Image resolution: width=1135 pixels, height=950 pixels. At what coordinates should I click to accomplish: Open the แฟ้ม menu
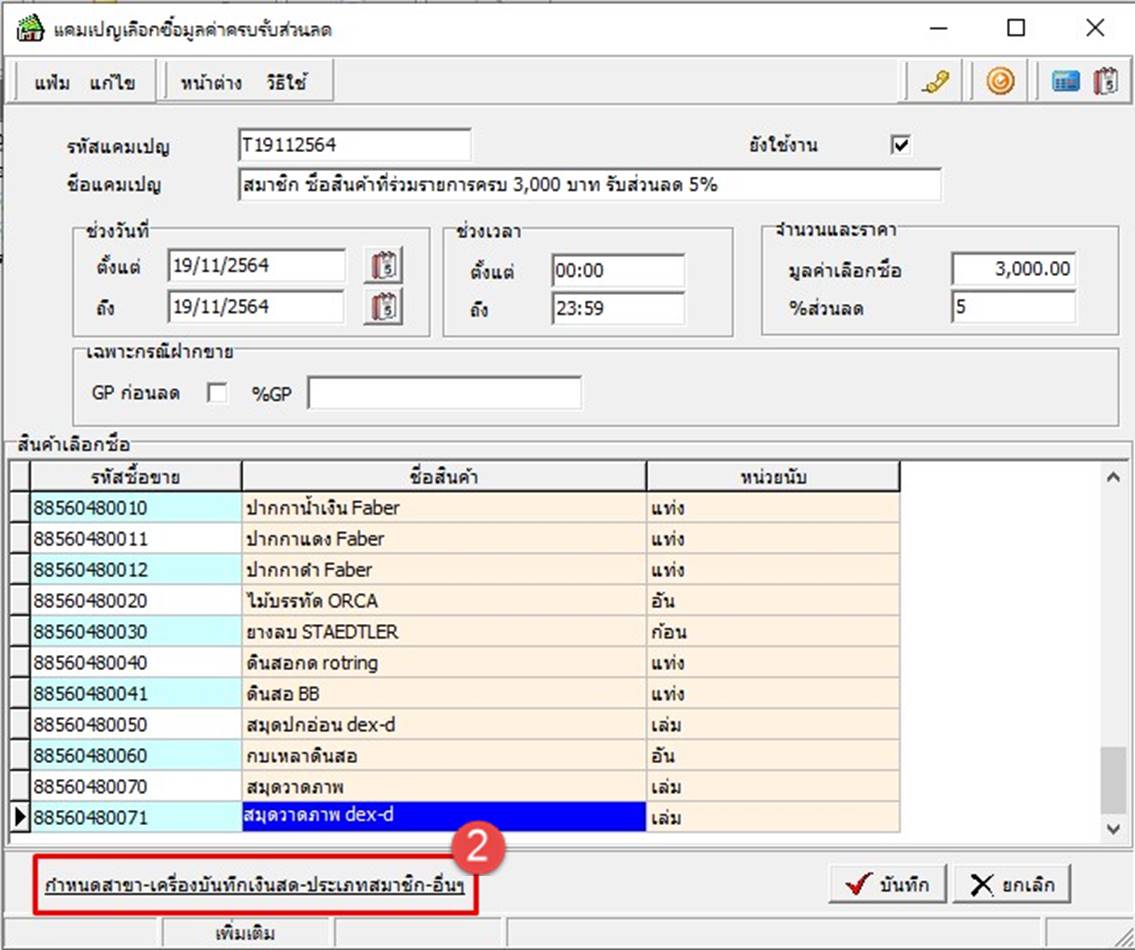tap(52, 83)
